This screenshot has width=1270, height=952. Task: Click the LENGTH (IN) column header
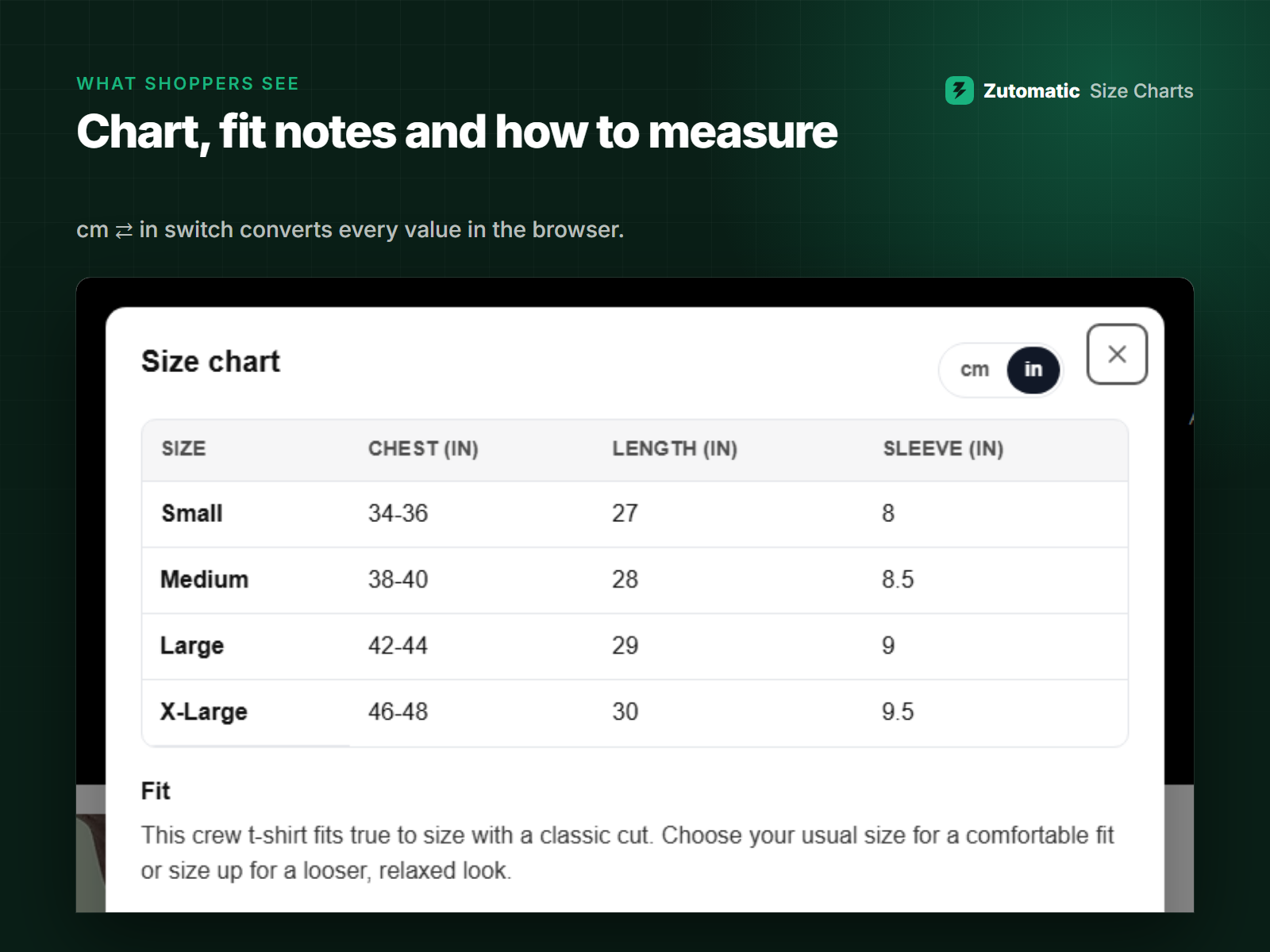[675, 449]
